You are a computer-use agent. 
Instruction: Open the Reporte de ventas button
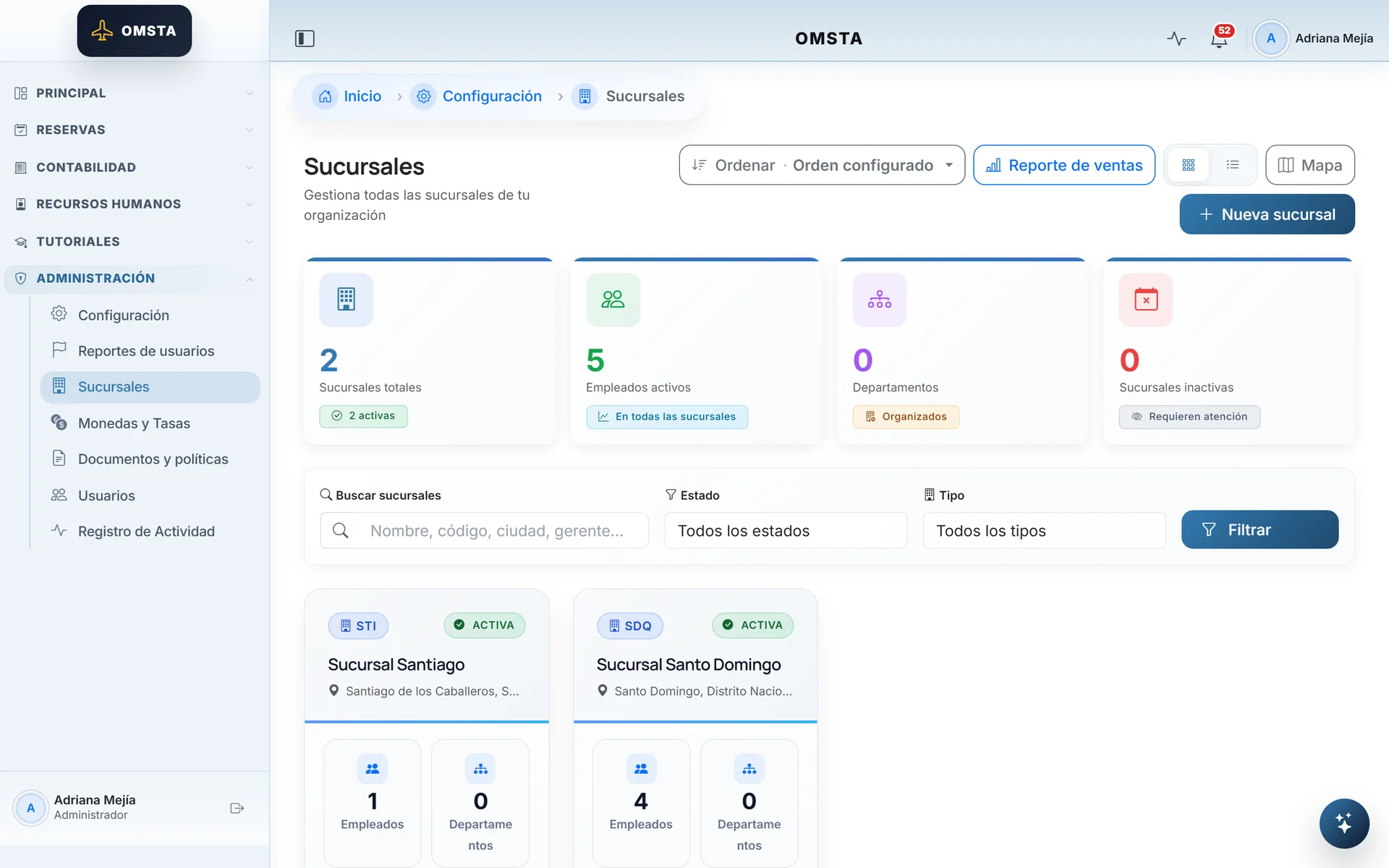[x=1063, y=165]
